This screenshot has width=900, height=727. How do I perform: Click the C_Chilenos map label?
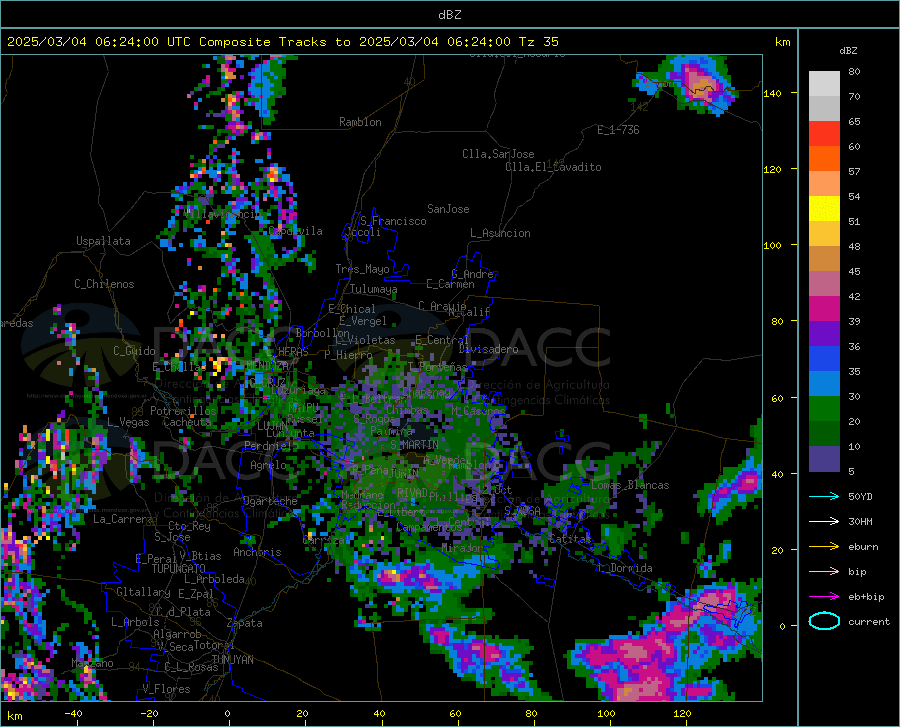point(104,284)
